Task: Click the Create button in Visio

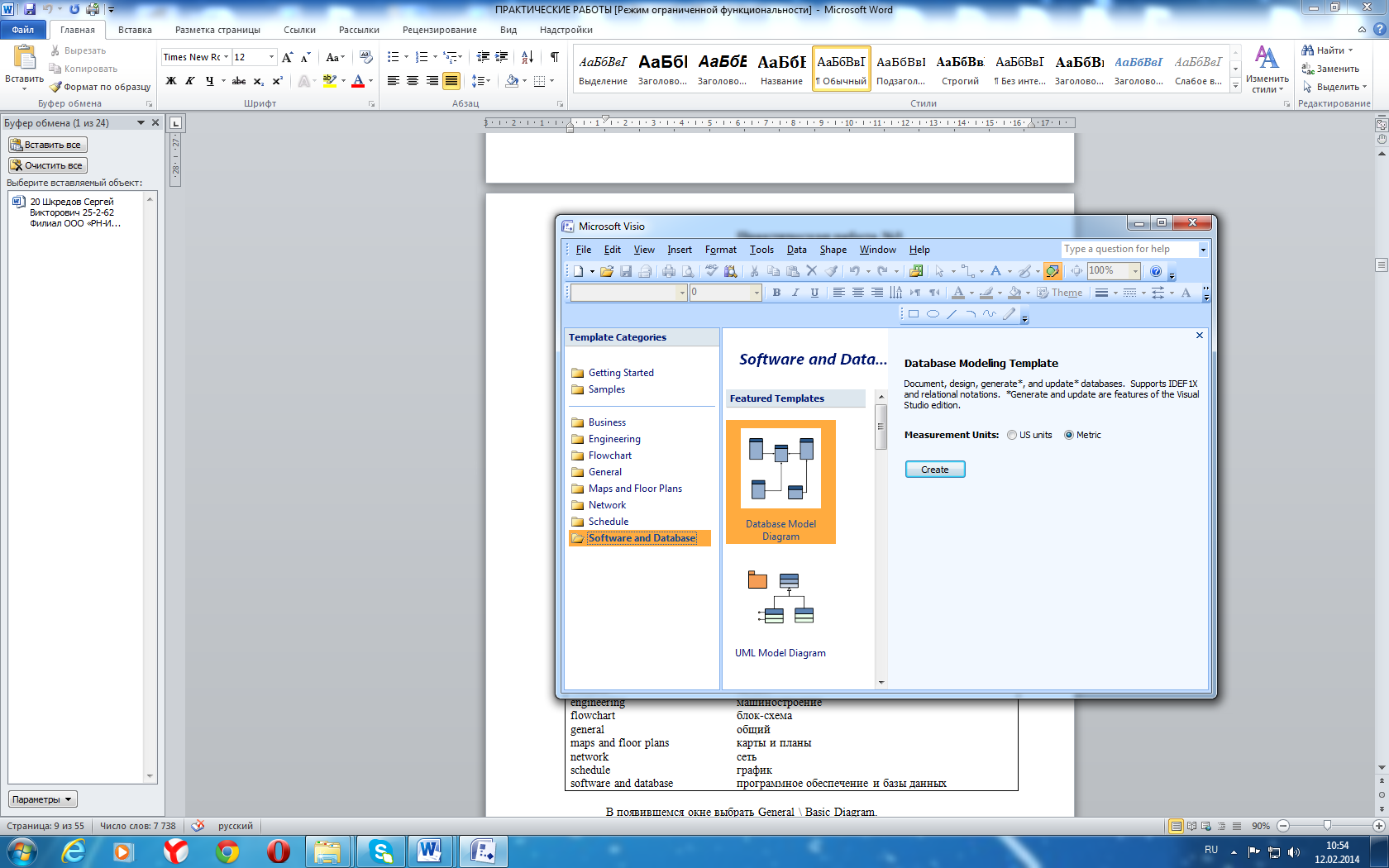Action: point(935,470)
